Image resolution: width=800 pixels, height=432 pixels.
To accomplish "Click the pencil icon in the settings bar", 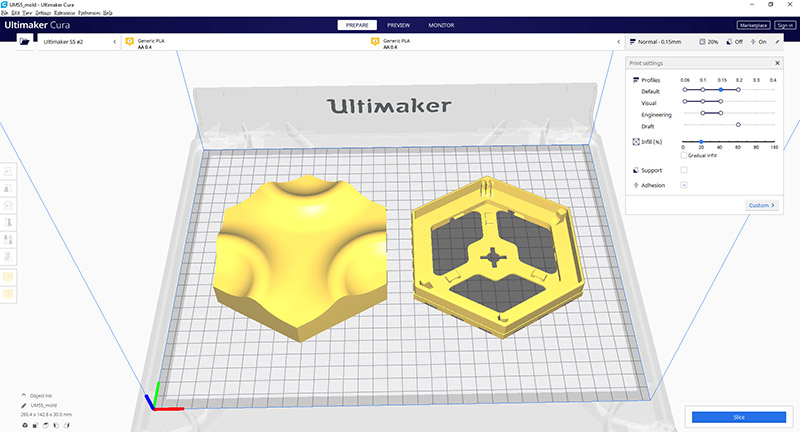I will 777,42.
